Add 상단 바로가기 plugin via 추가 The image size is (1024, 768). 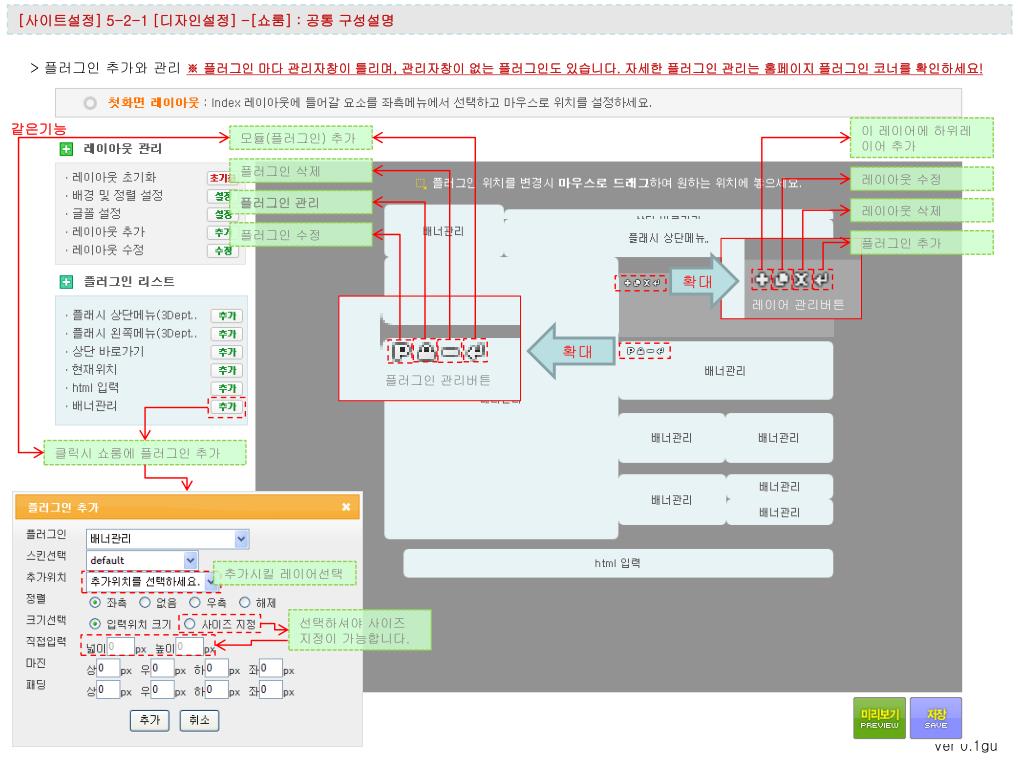227,353
